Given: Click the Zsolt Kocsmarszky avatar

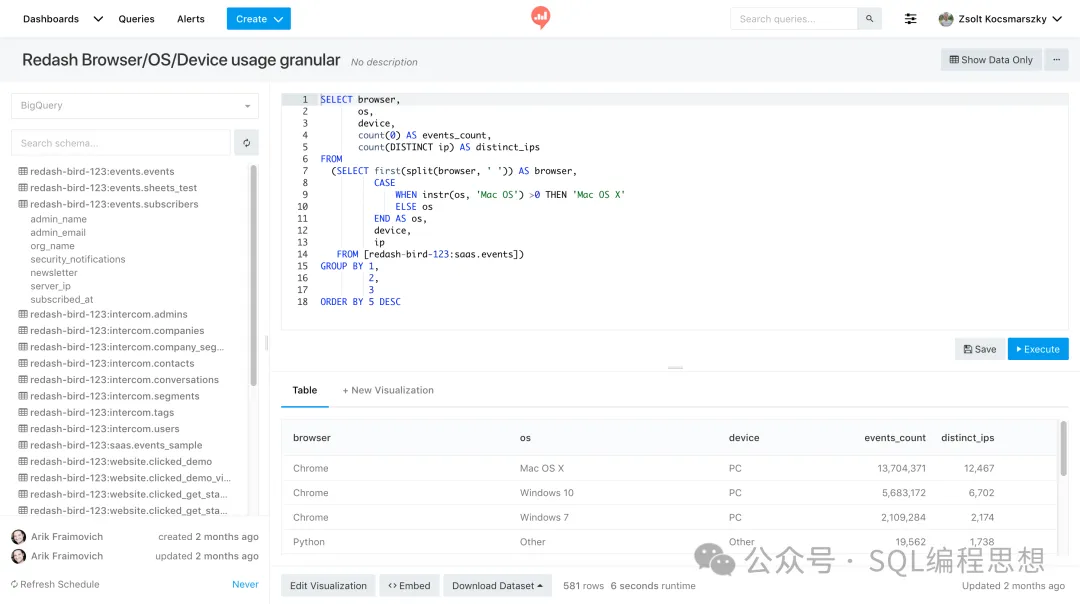Looking at the screenshot, I should pos(946,19).
